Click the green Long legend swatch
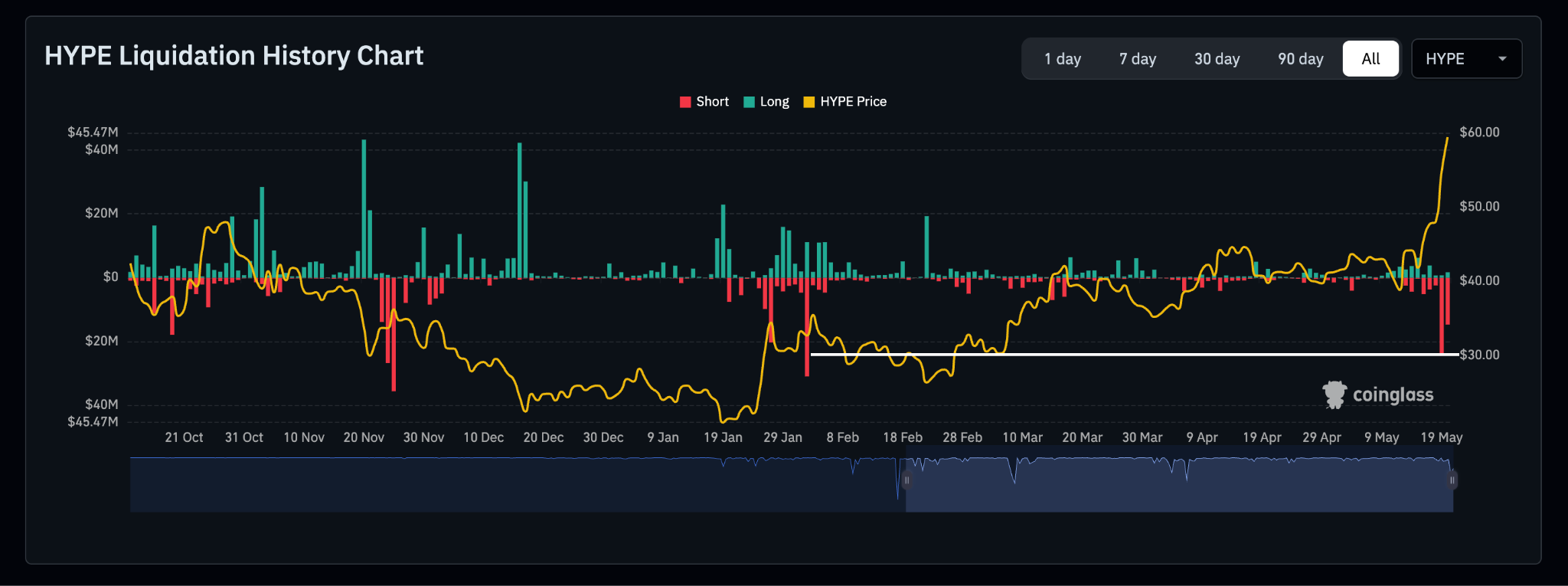Viewport: 1568px width, 586px height. [x=750, y=102]
